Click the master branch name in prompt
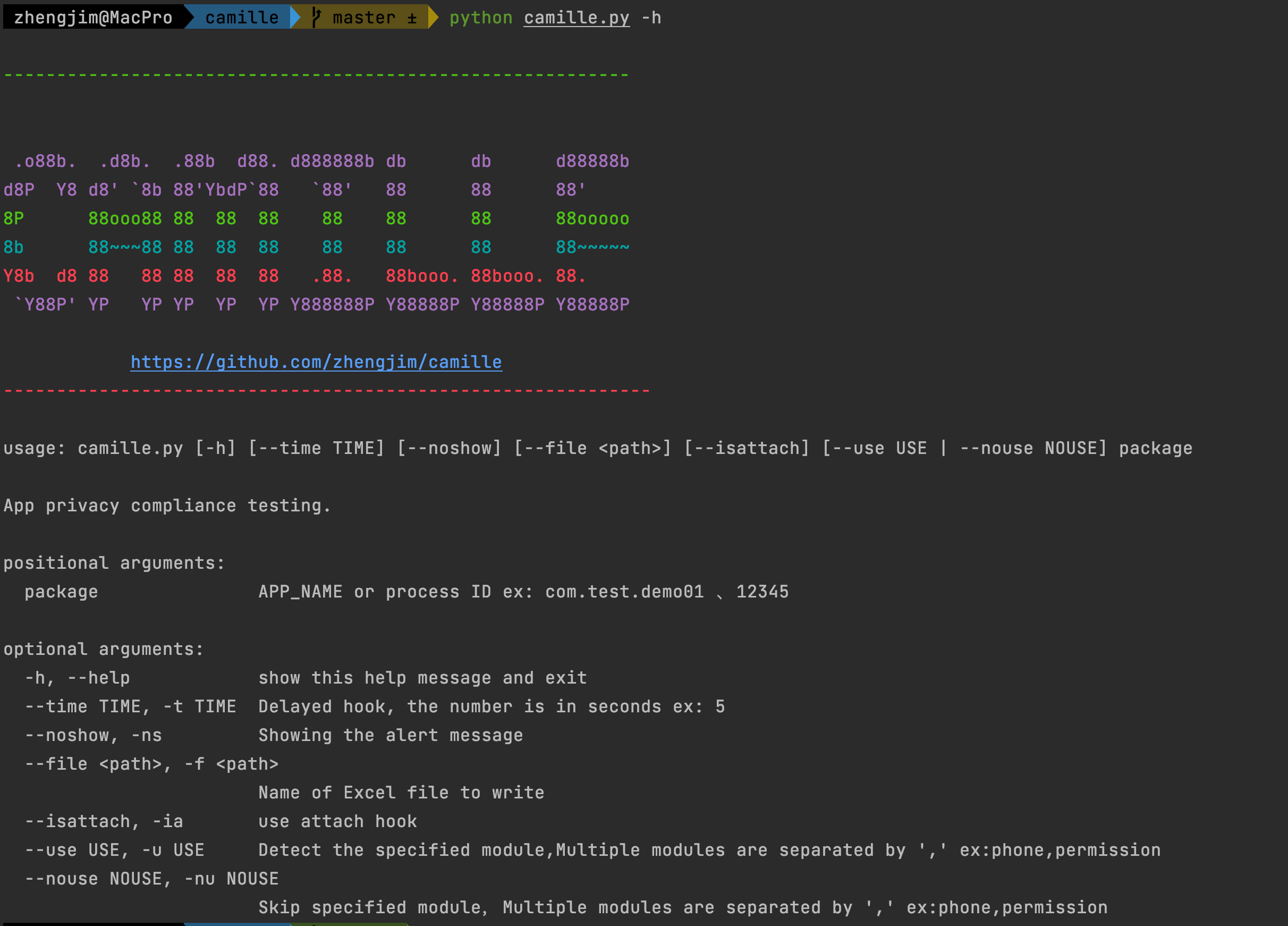1288x926 pixels. point(363,18)
